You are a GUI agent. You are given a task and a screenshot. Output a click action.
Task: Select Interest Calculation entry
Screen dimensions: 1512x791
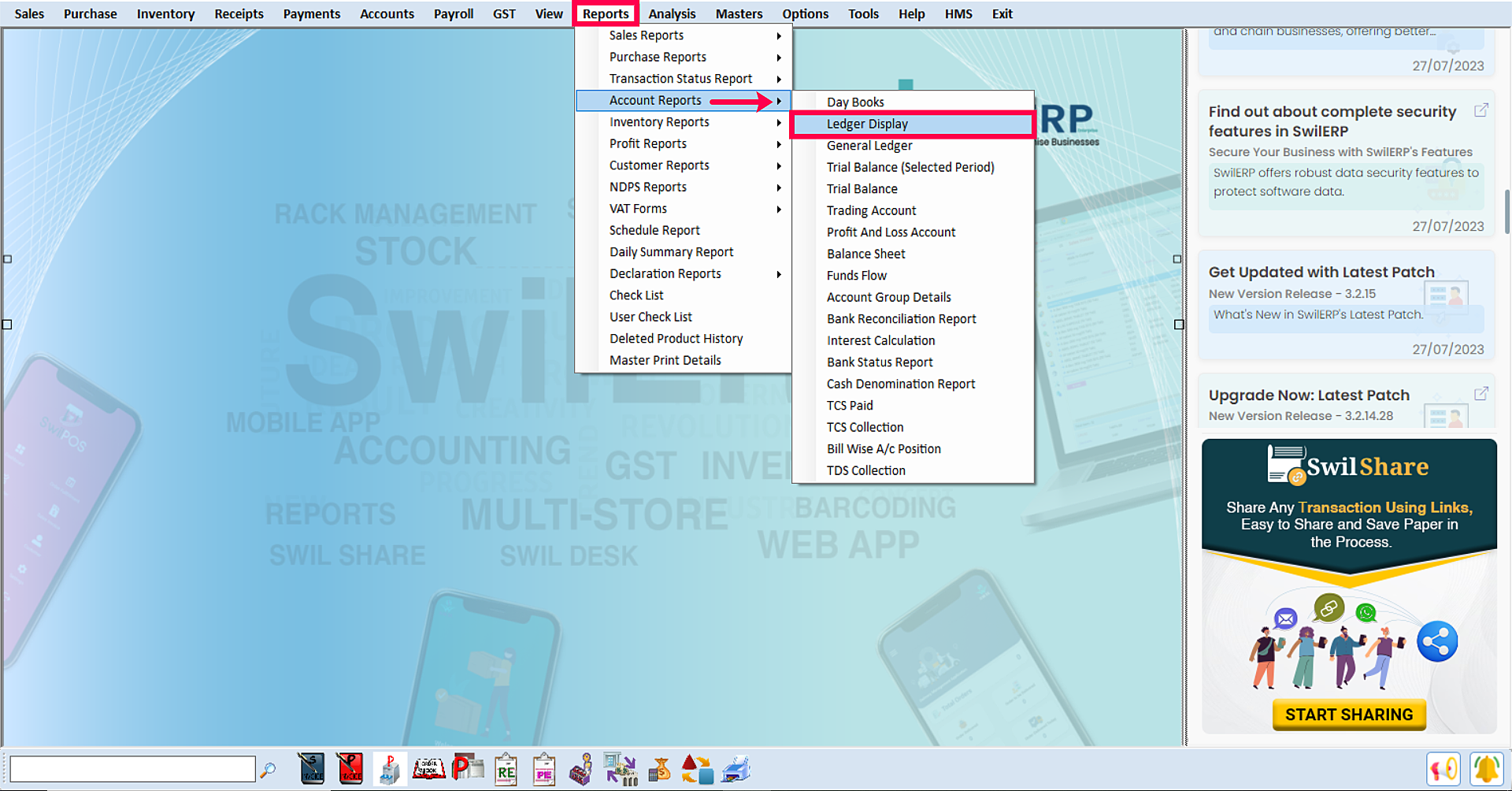[912, 340]
